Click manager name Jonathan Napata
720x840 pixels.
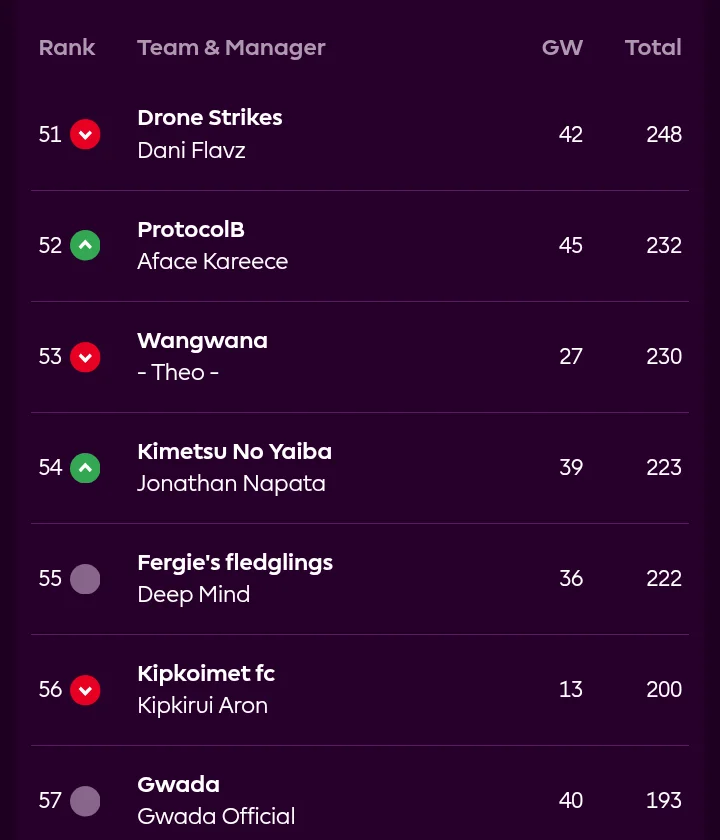pos(231,484)
